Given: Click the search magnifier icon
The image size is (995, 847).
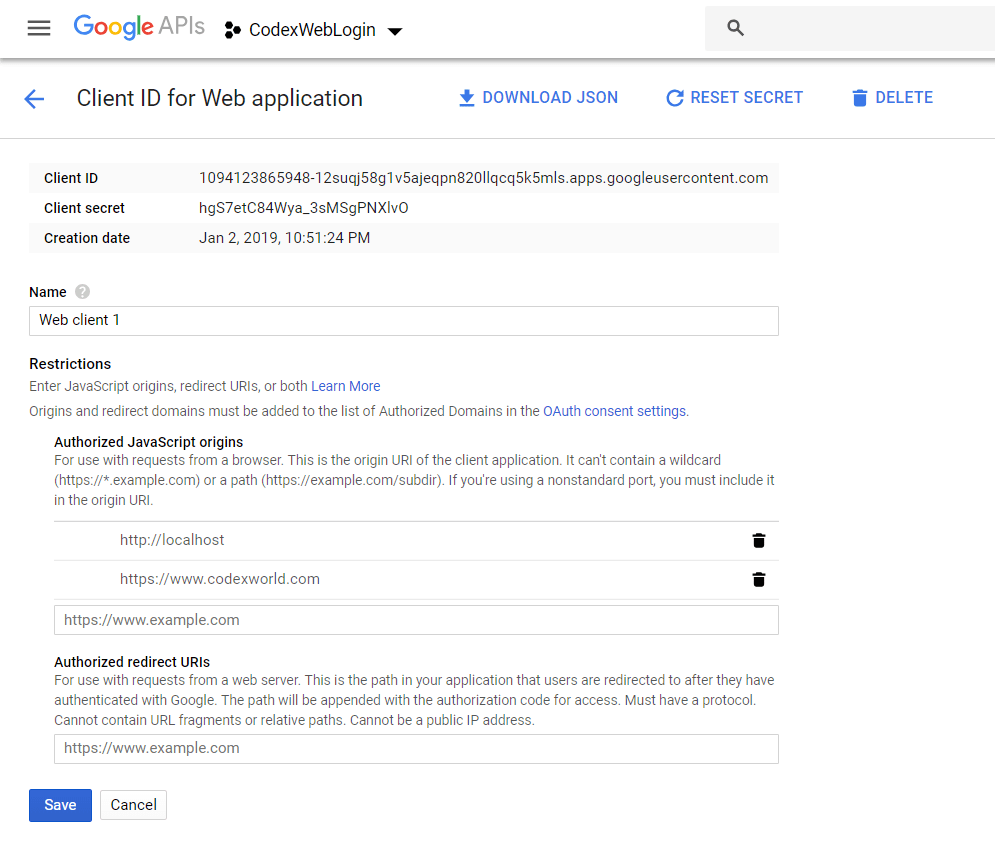Looking at the screenshot, I should pyautogui.click(x=735, y=28).
